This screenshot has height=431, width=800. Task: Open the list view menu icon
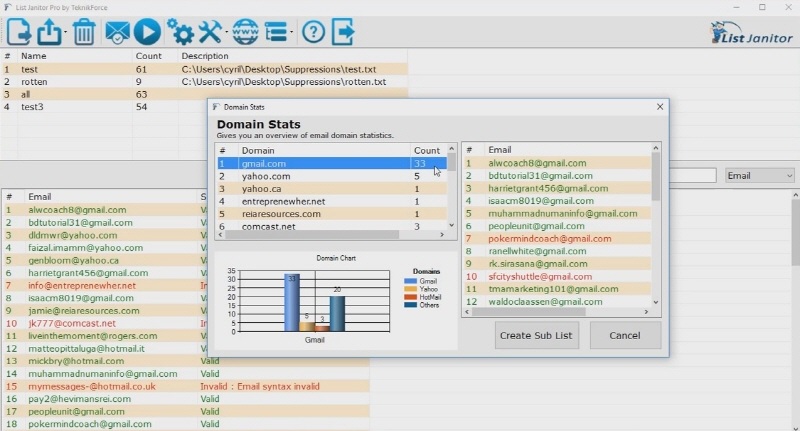click(276, 32)
